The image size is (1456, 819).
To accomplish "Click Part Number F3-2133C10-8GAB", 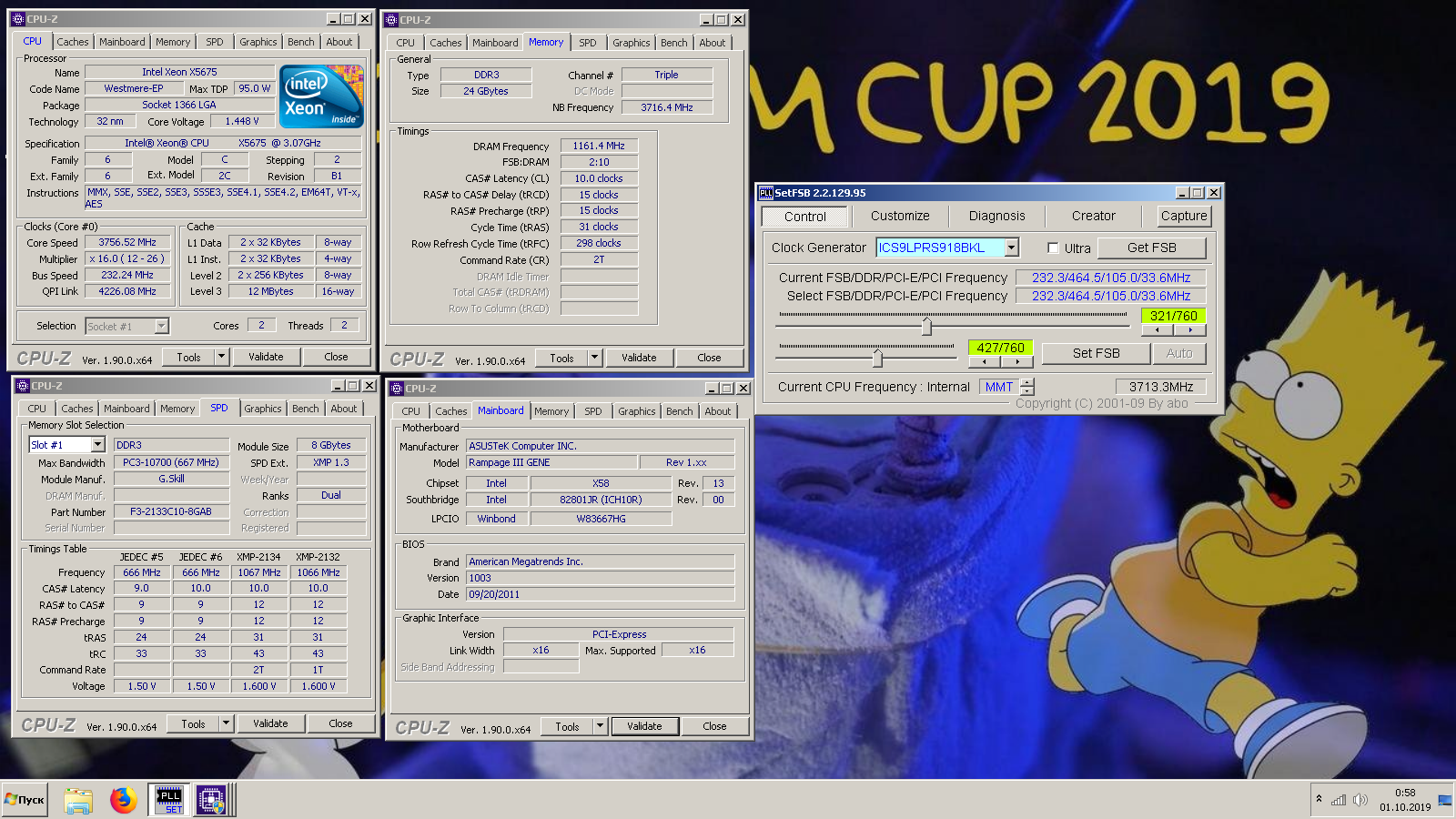I will pyautogui.click(x=171, y=511).
